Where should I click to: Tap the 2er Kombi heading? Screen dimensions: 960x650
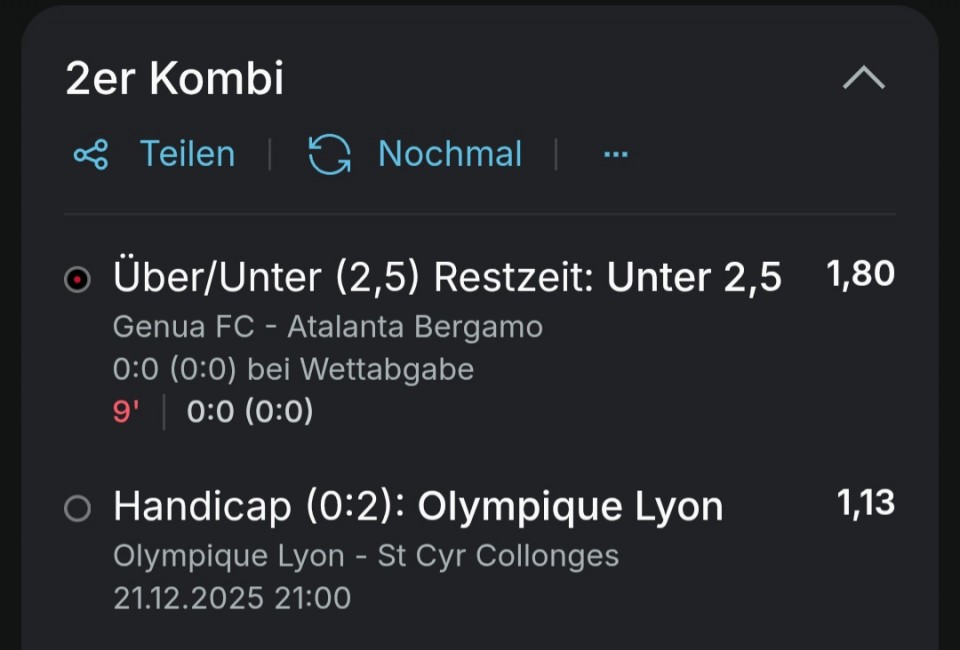click(x=175, y=78)
